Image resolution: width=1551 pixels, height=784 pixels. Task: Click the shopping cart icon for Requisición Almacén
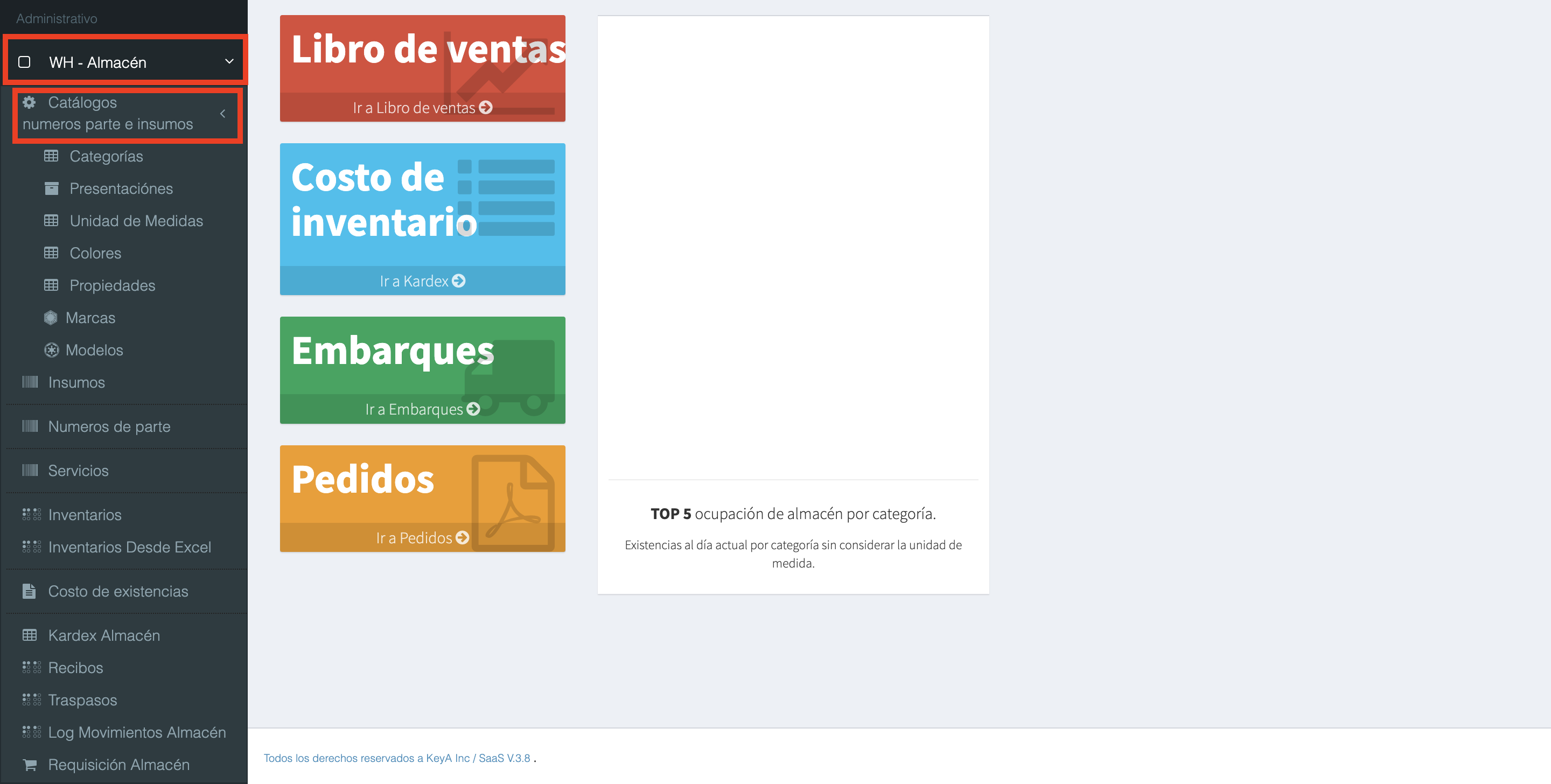[30, 765]
